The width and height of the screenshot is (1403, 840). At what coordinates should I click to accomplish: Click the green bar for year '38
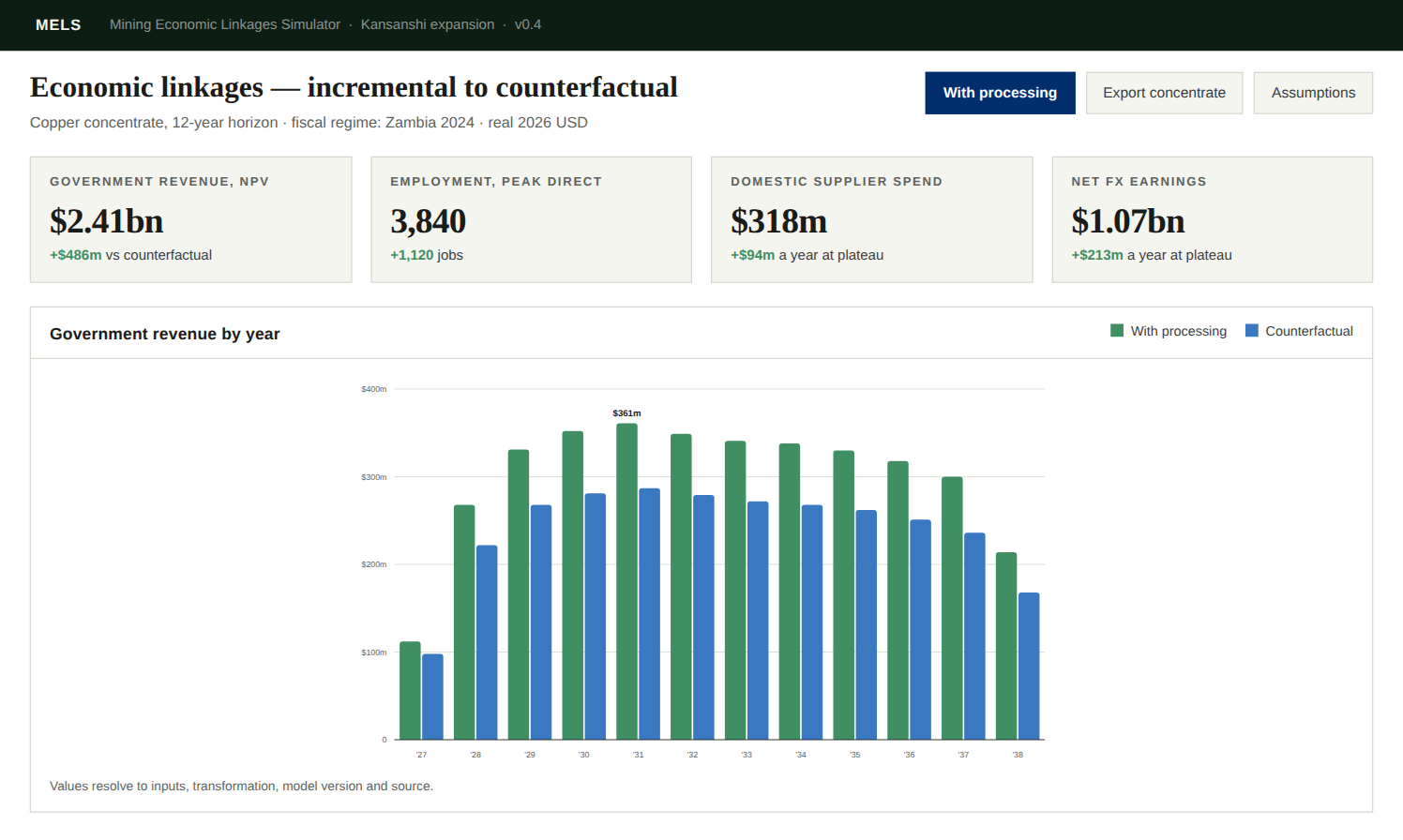(x=1006, y=646)
